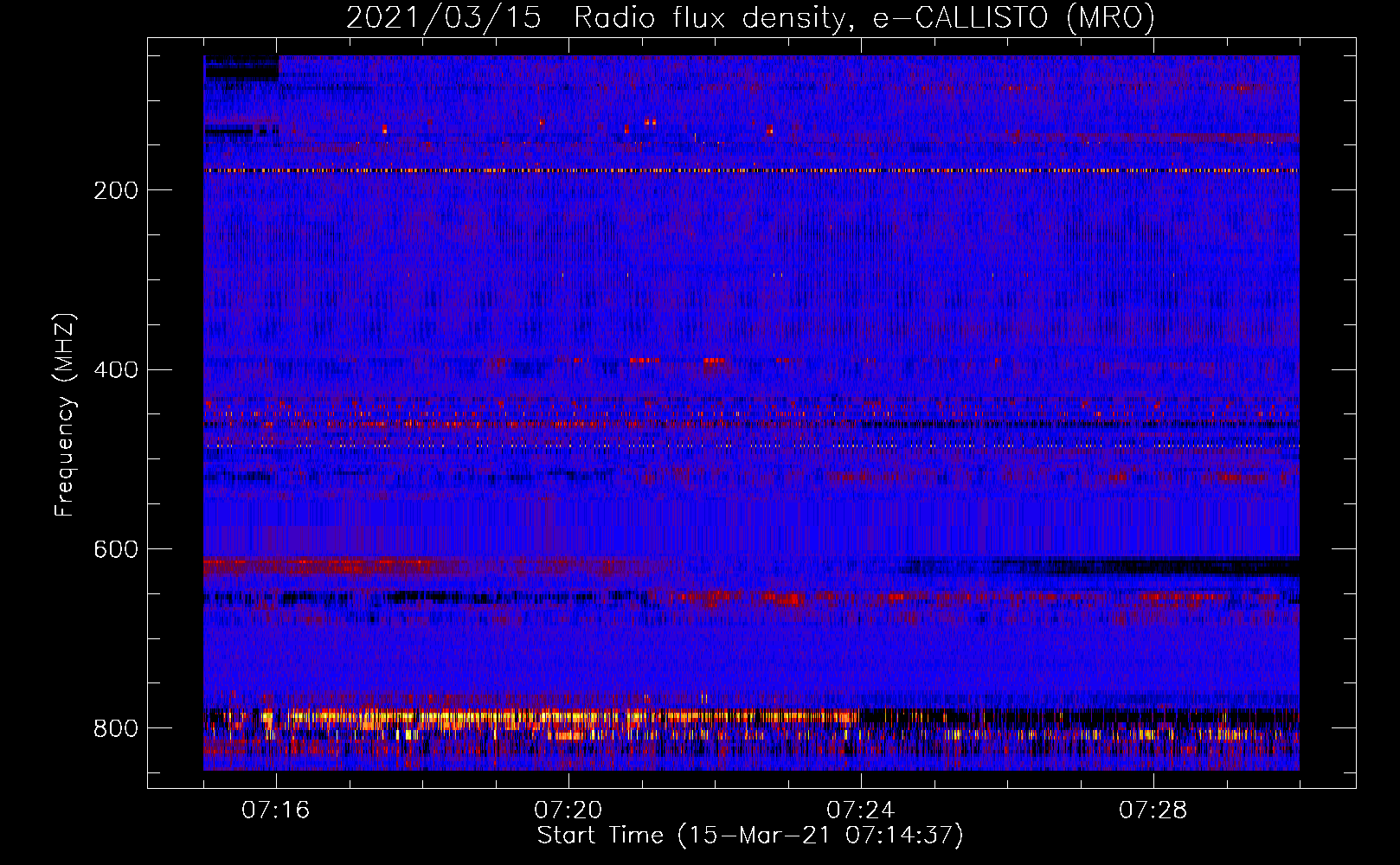
Task: Click the "600" frequency tick label
Action: [116, 550]
